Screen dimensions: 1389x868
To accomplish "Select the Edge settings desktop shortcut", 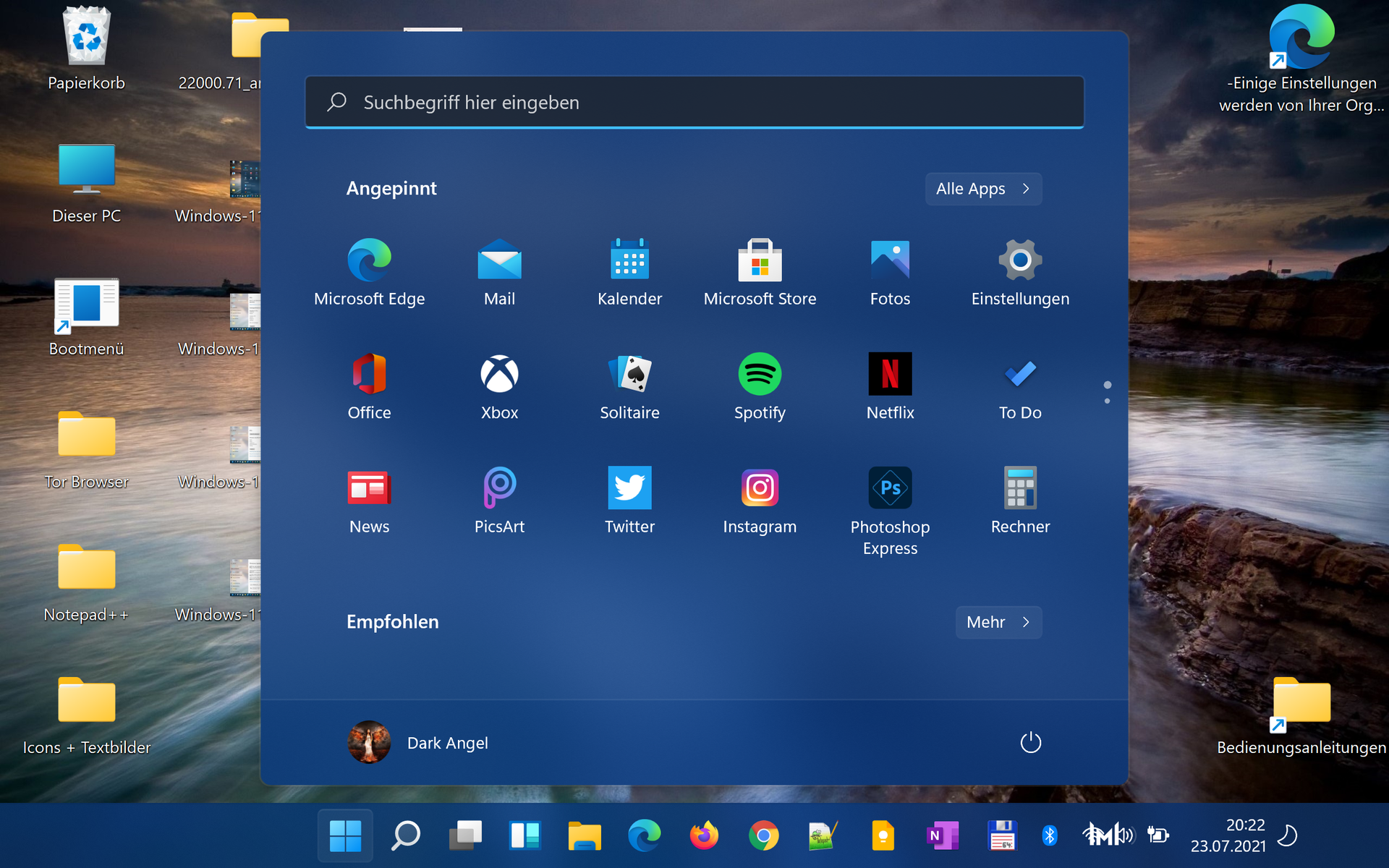I will pos(1301,59).
